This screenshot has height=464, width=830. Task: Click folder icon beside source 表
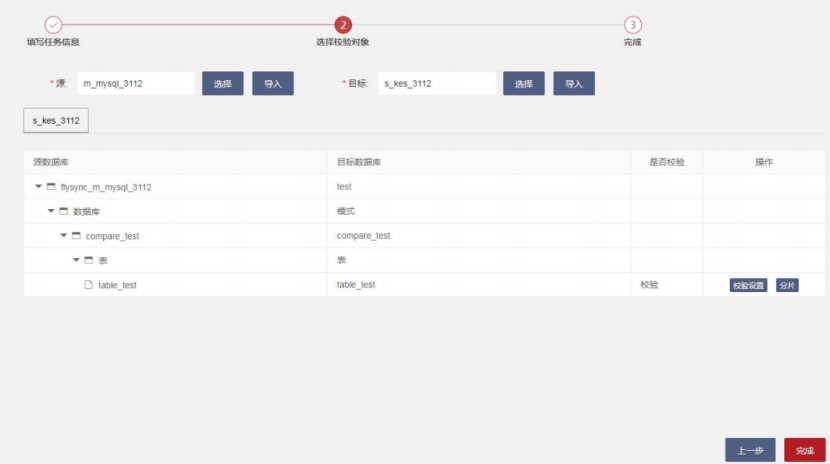coord(88,260)
